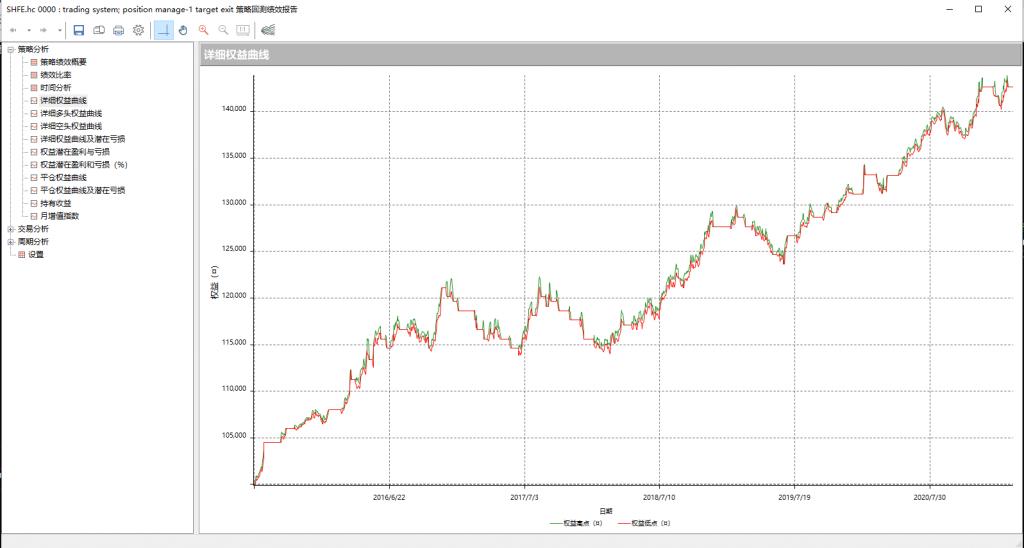Select 详细权益曲线及潜在亏损 tree item
The height and width of the screenshot is (548, 1024).
(x=83, y=139)
